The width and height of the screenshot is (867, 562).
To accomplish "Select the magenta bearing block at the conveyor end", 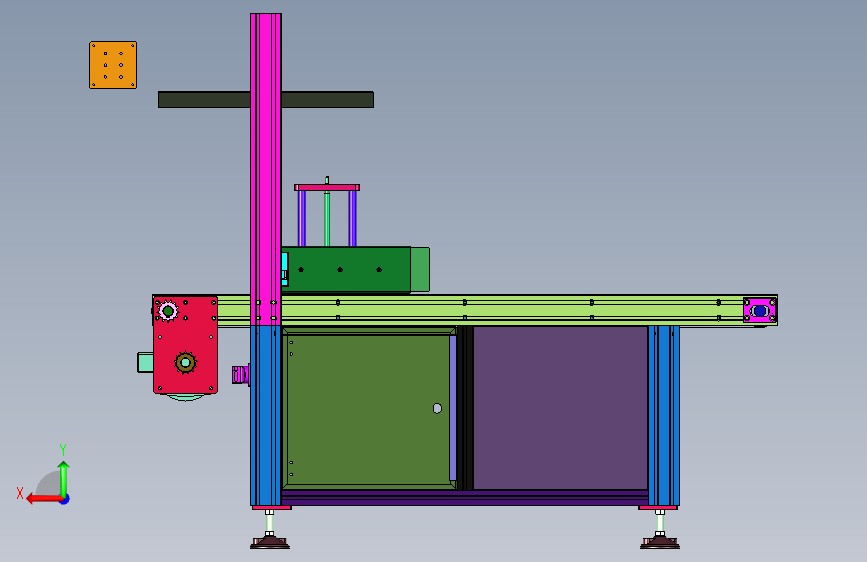I will [x=760, y=310].
